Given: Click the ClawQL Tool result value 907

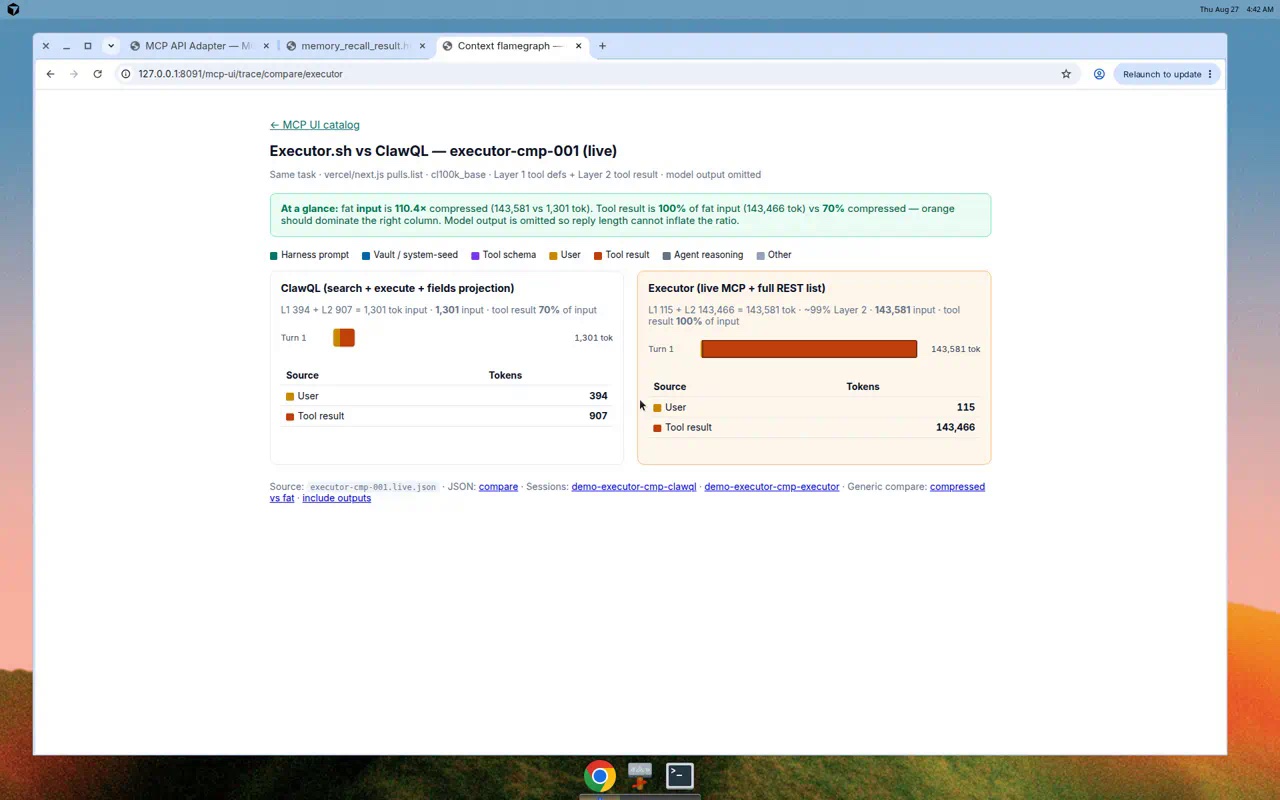Looking at the screenshot, I should pos(598,416).
